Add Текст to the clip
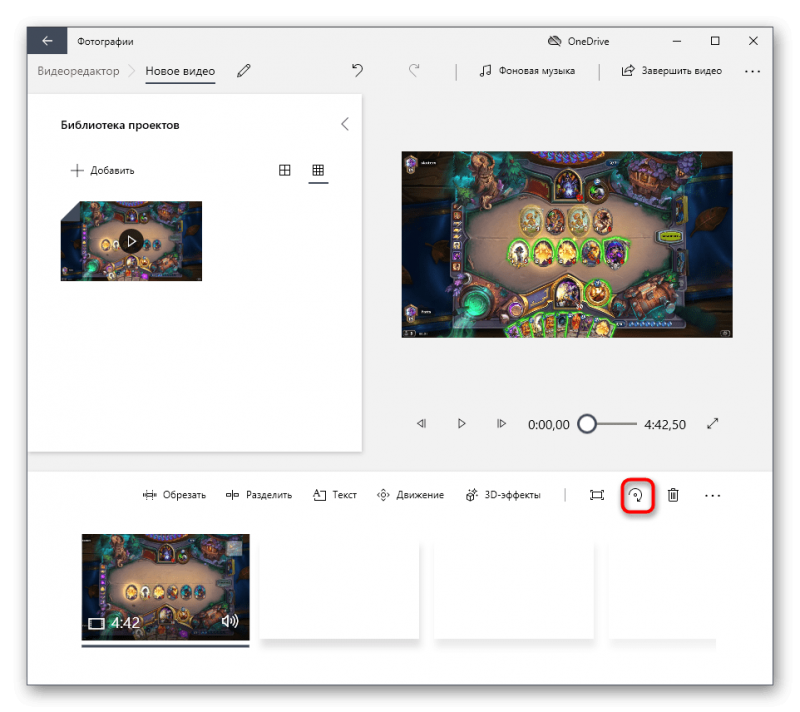 point(335,495)
